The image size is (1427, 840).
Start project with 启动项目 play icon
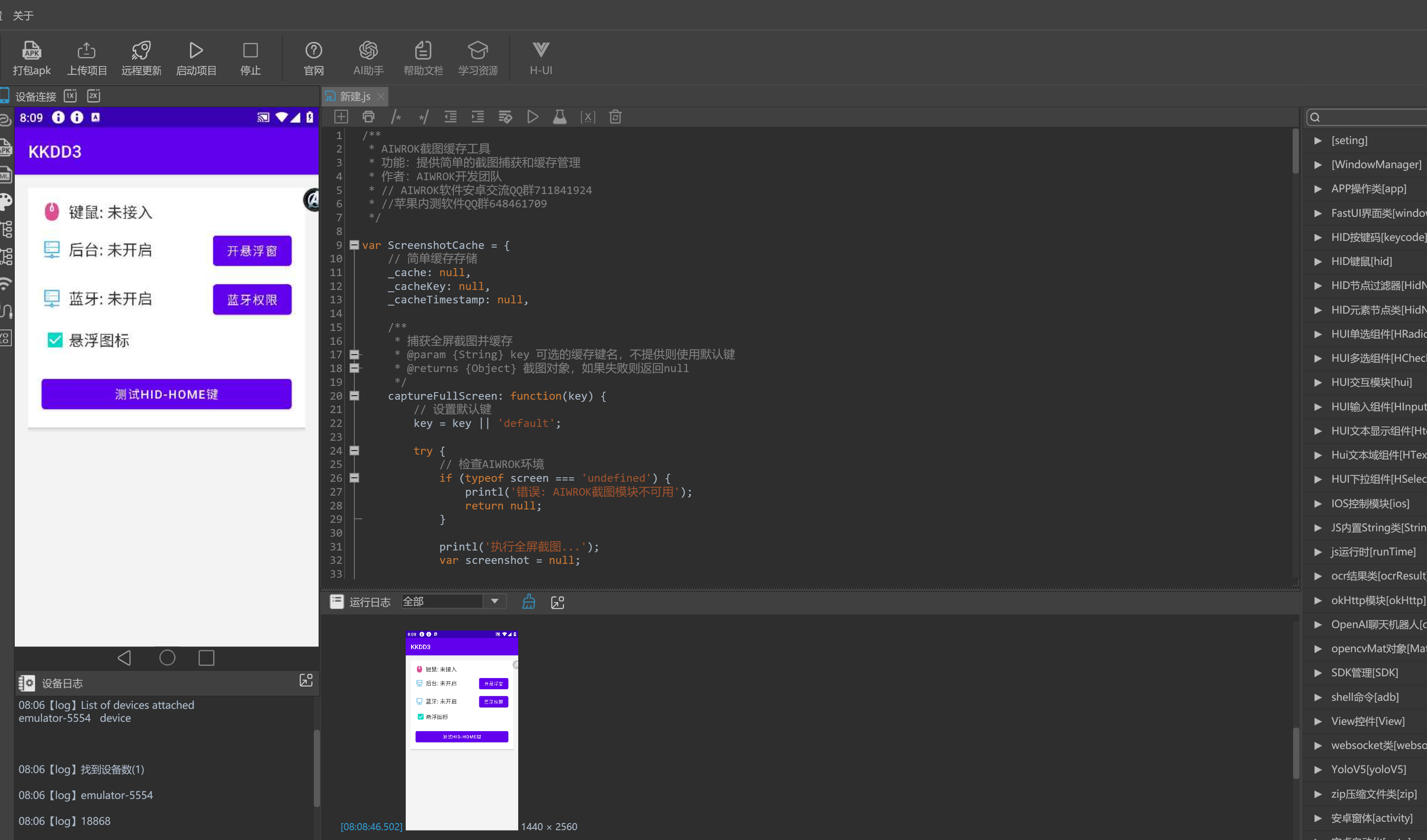(x=196, y=51)
